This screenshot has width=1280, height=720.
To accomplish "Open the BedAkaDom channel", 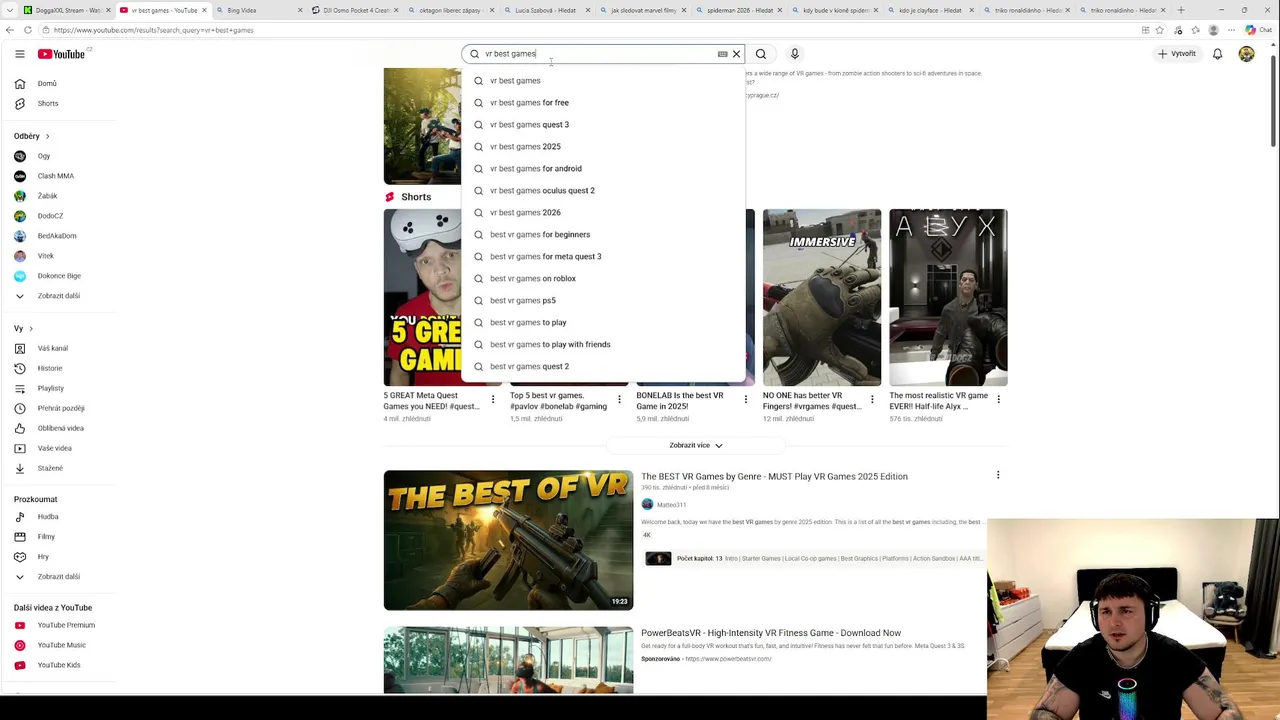I will [x=58, y=236].
